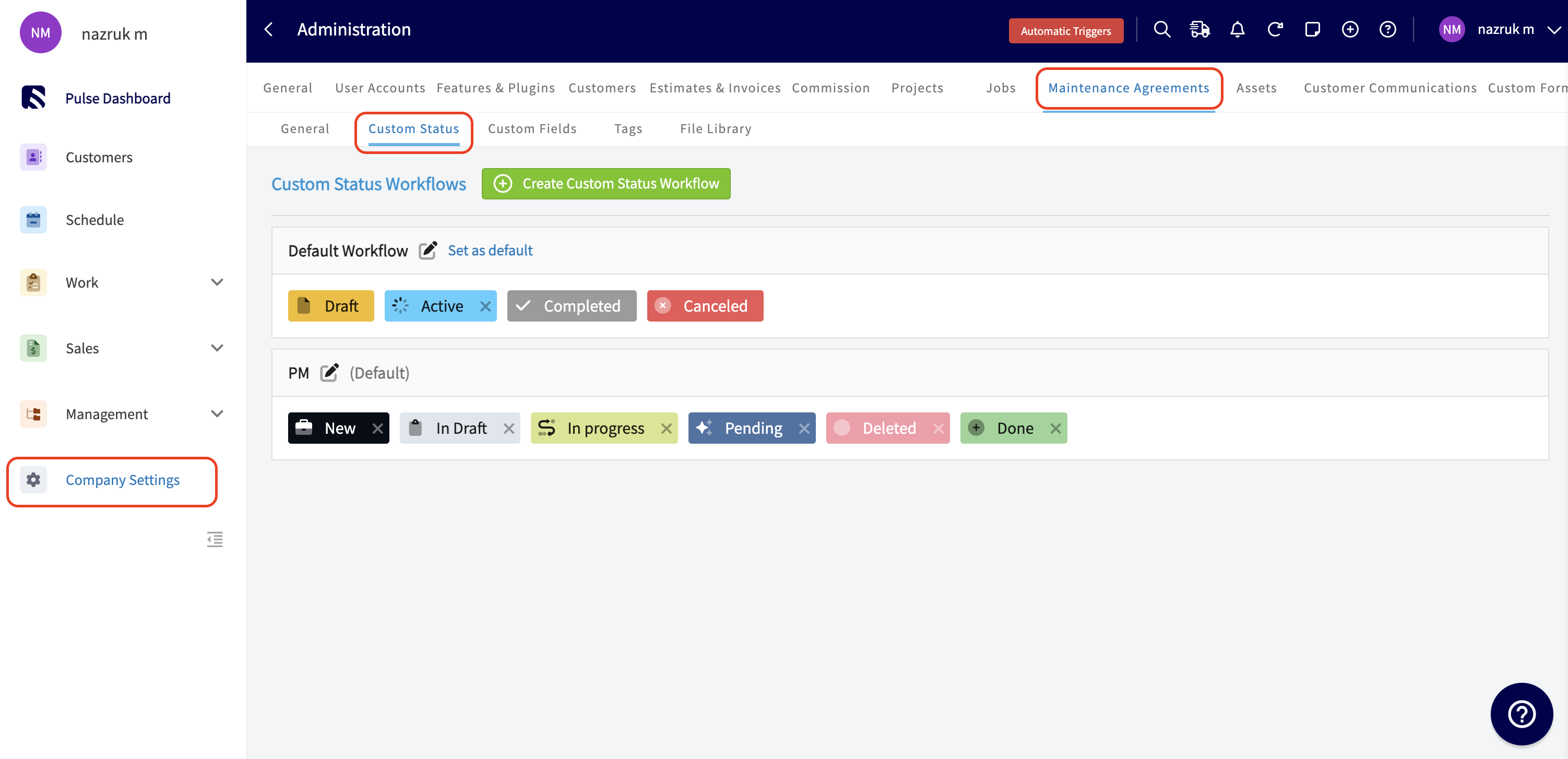Click Create Custom Status Workflow button
Viewport: 1568px width, 759px height.
(605, 183)
